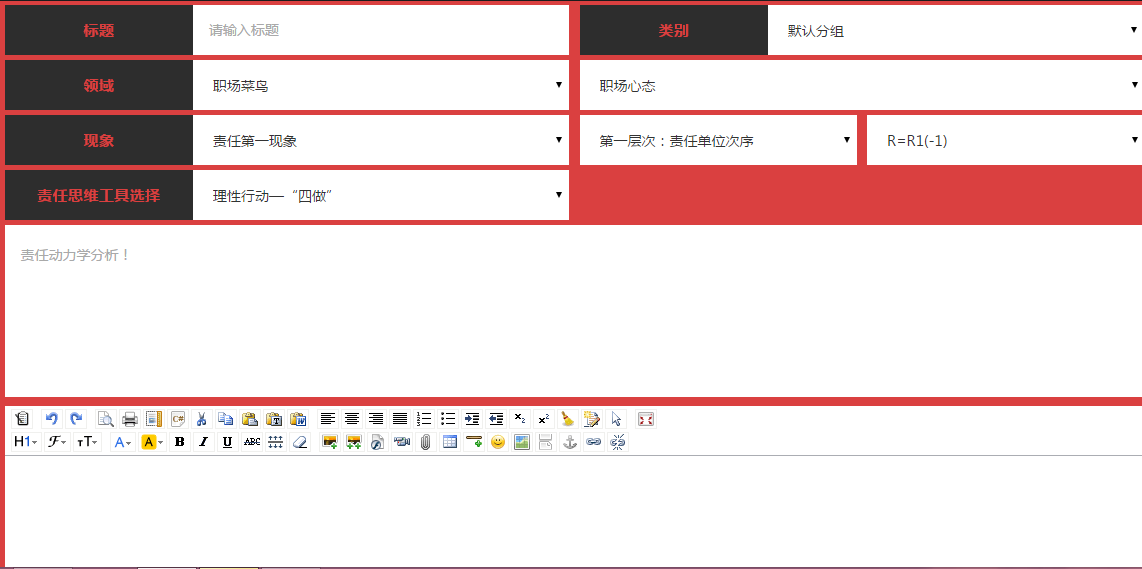Click the anchor icon

[570, 442]
